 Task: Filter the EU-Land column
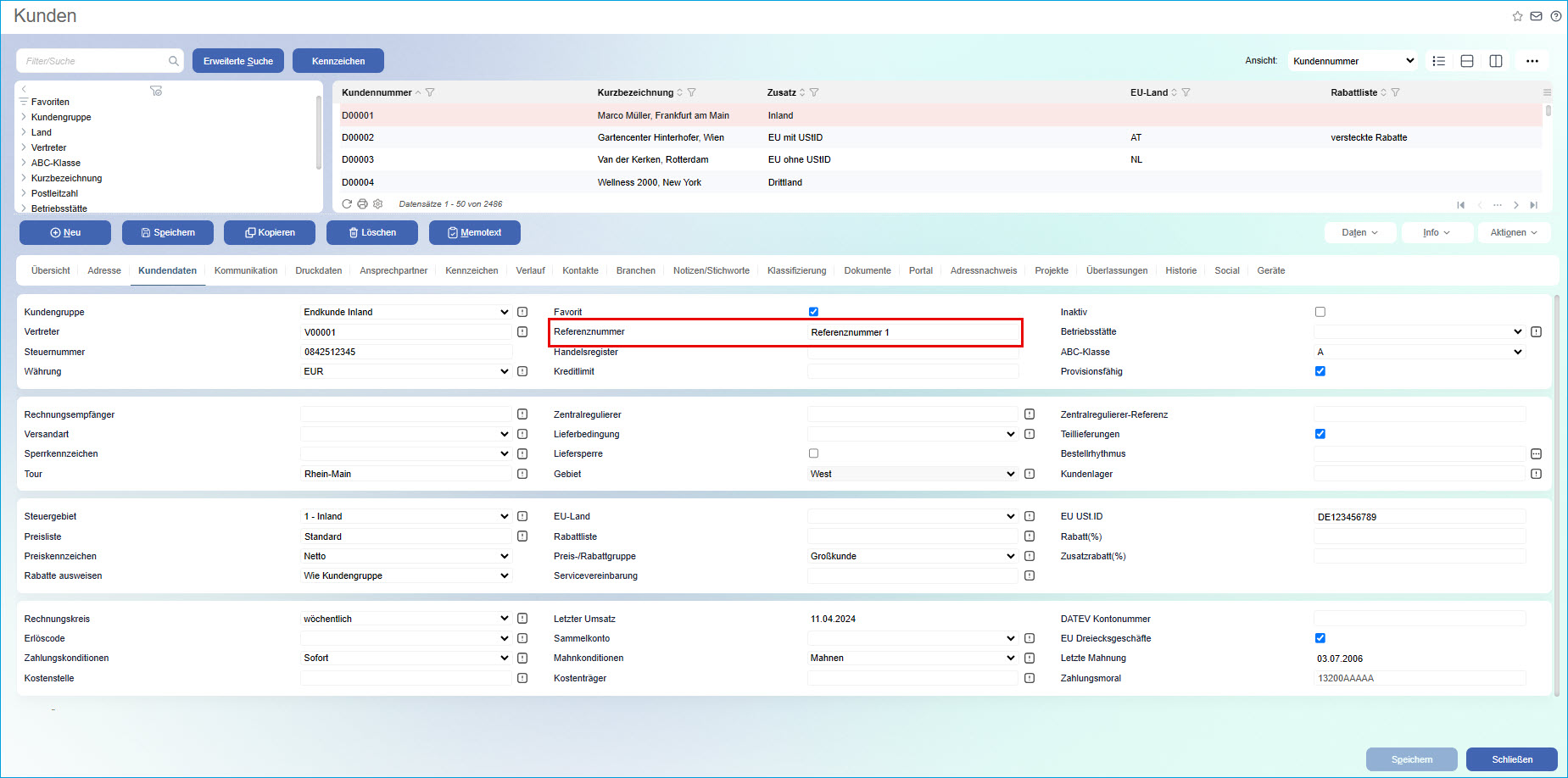[x=1186, y=92]
